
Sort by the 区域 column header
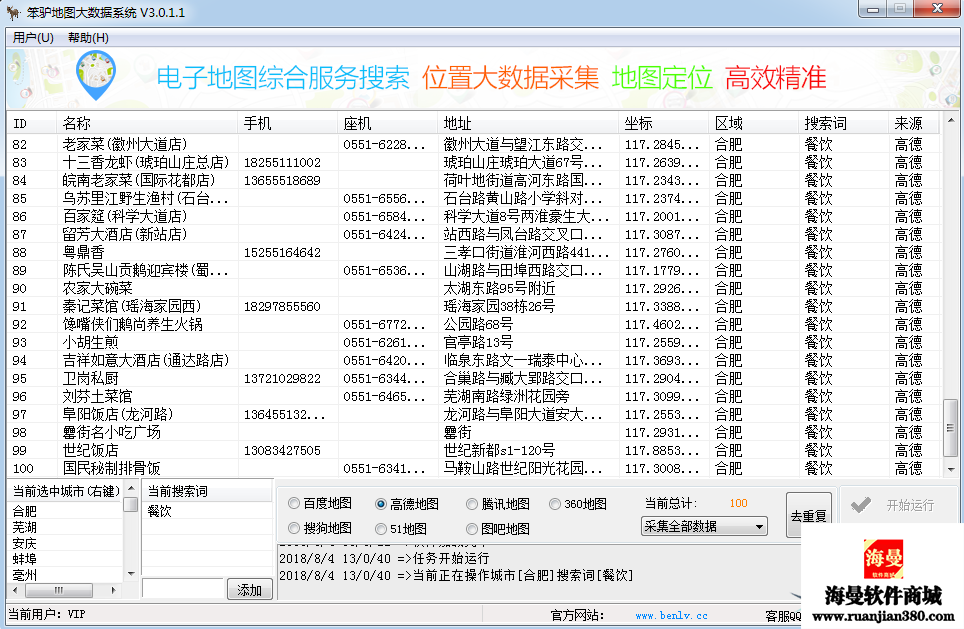[753, 124]
